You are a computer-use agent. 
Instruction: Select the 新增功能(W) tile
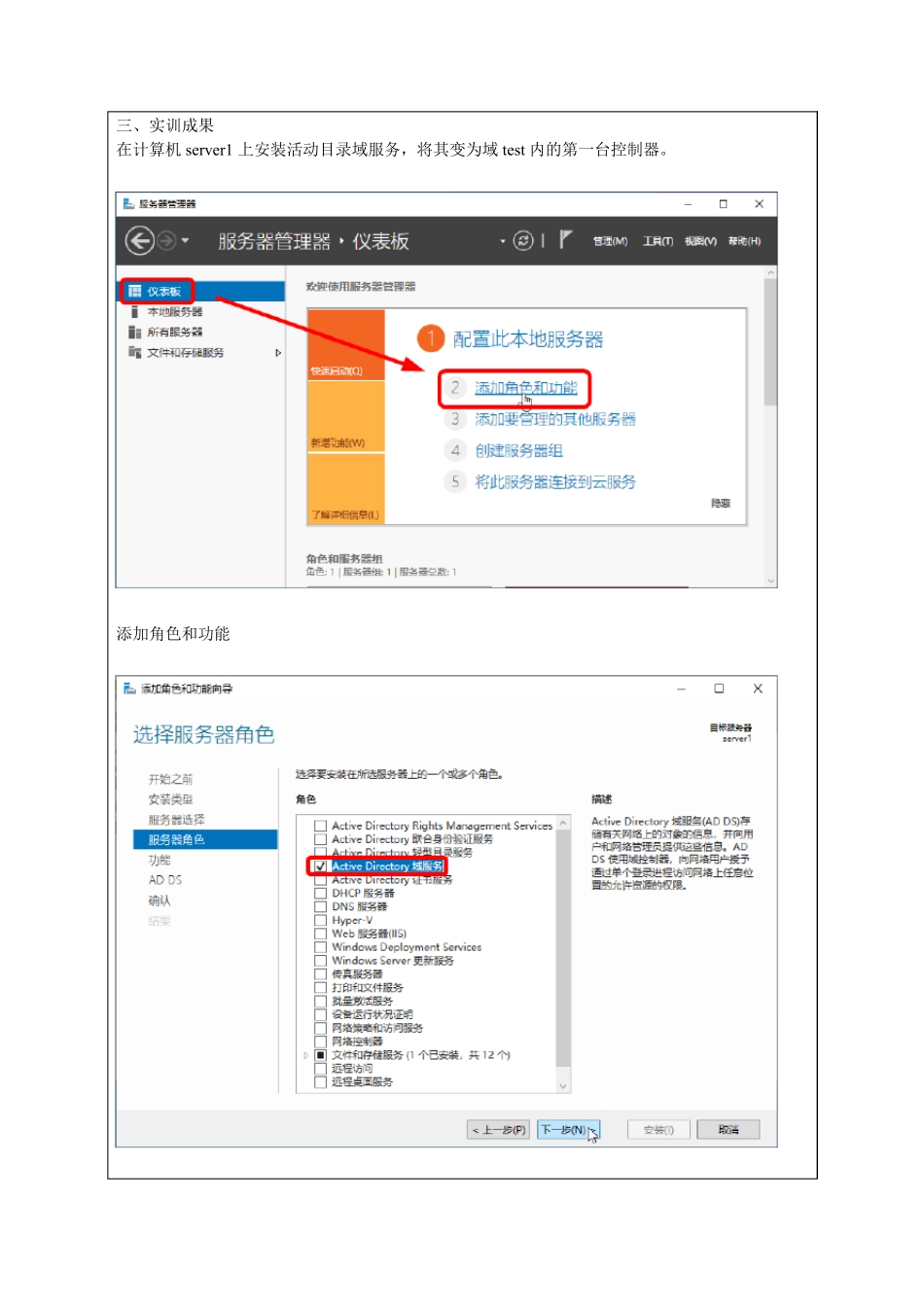pos(346,416)
